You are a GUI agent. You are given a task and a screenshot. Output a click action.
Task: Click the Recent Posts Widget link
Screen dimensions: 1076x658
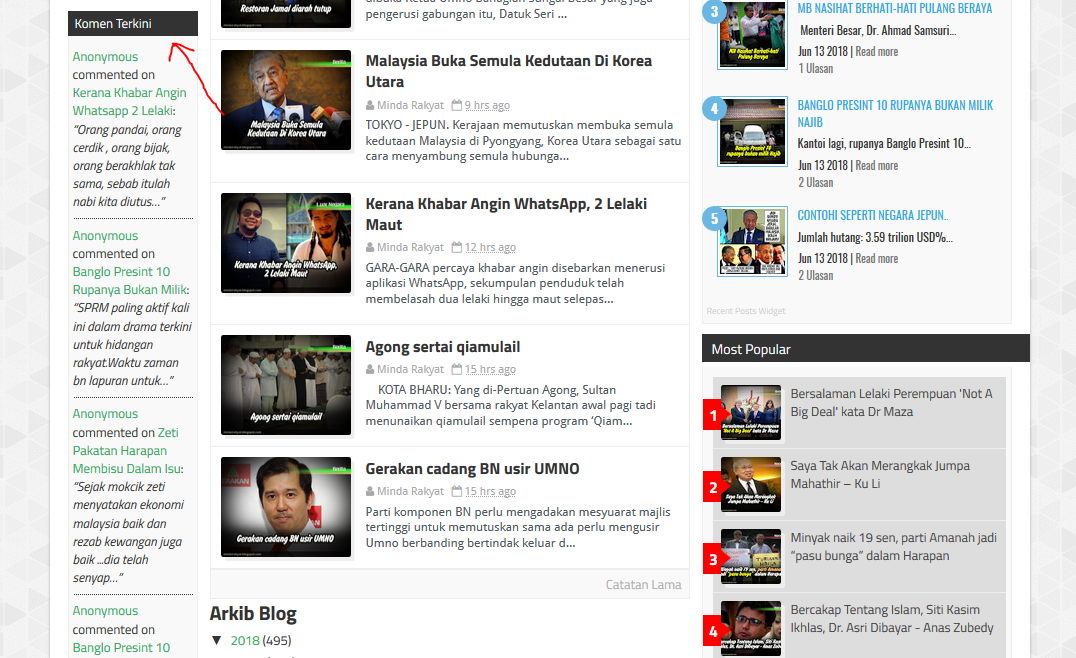point(745,311)
